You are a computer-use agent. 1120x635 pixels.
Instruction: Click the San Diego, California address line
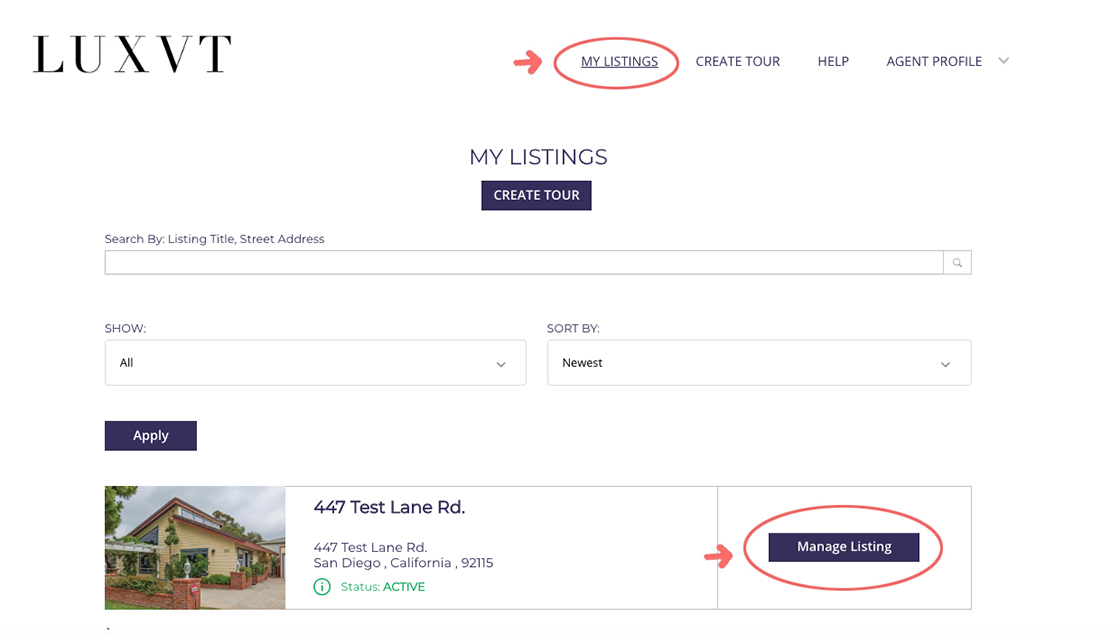click(403, 563)
